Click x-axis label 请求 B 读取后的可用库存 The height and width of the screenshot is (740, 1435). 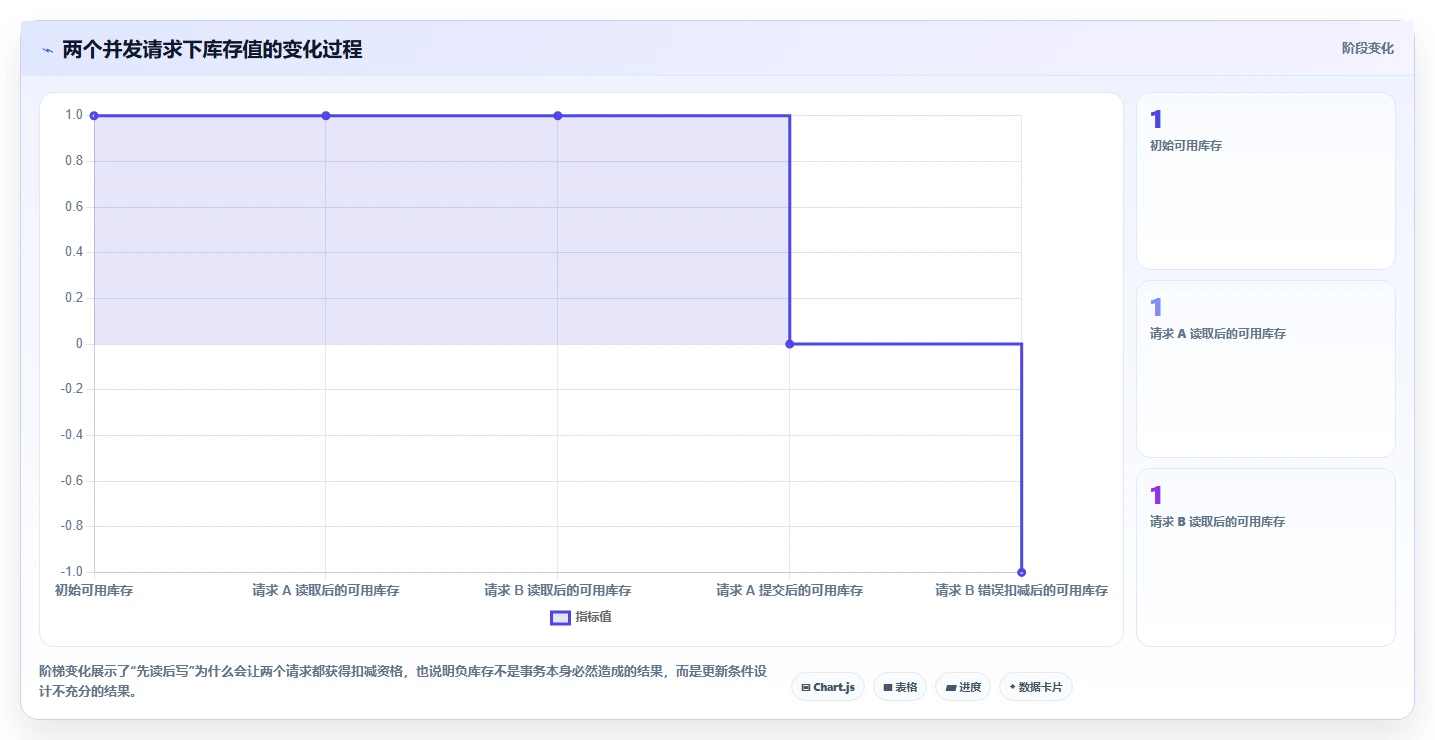[558, 591]
